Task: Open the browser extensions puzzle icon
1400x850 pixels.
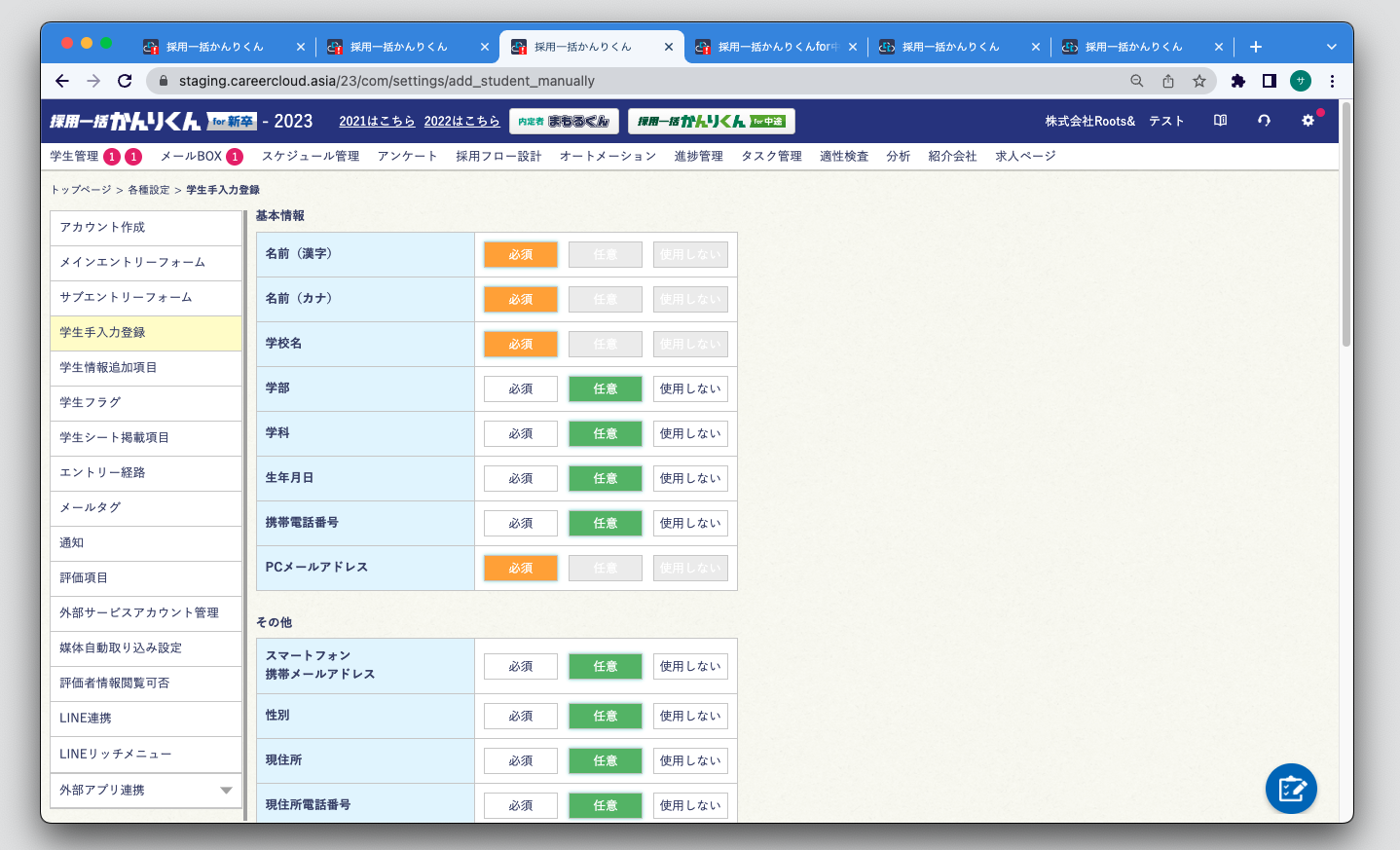Action: 1237,81
